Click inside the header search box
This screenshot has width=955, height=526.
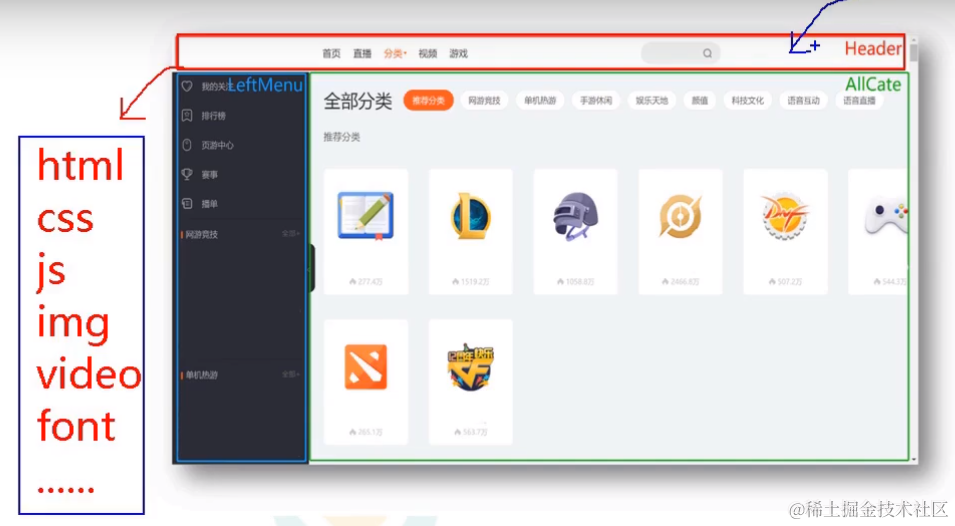click(680, 54)
